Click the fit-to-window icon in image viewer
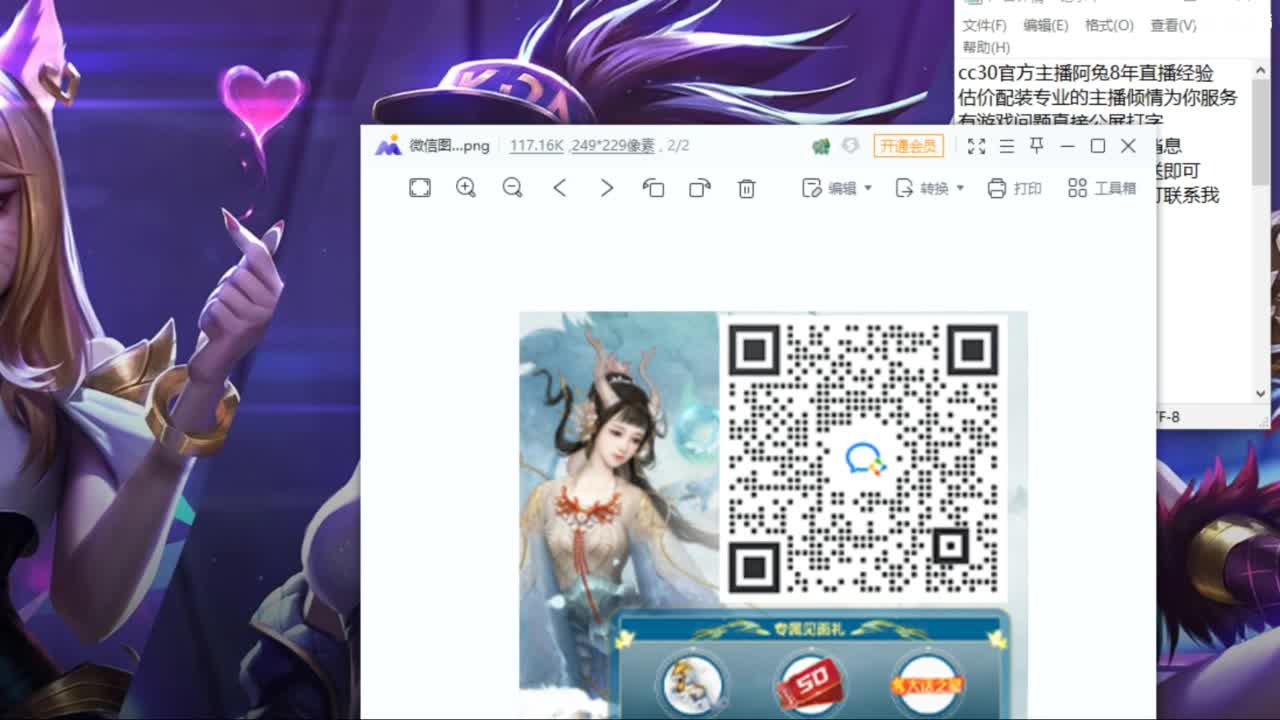This screenshot has width=1280, height=720. pos(420,188)
